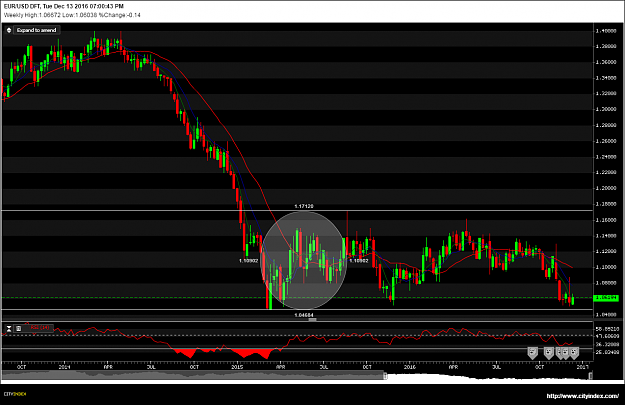Delete the RSI indicator with the trash icon
This screenshot has width=625, height=405.
[18, 328]
